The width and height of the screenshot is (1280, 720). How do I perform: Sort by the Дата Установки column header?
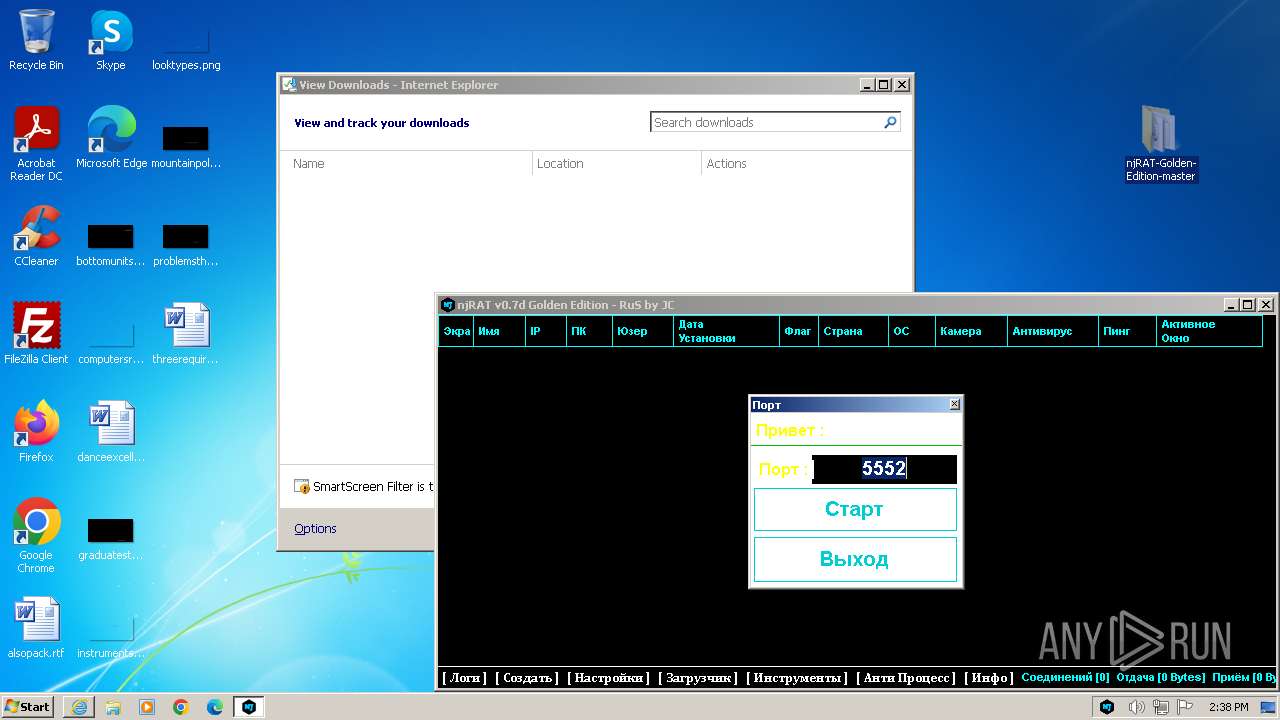(x=727, y=331)
